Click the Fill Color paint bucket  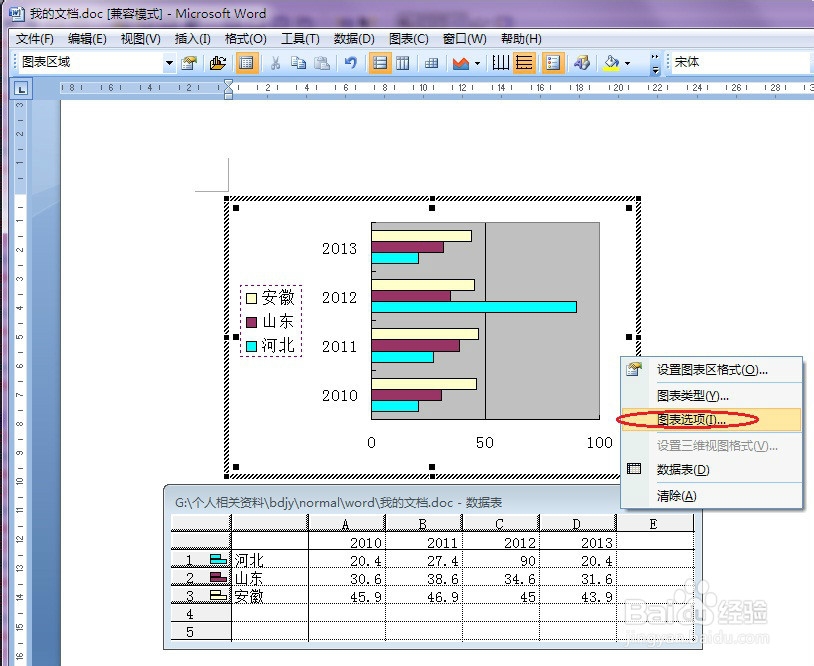click(611, 63)
